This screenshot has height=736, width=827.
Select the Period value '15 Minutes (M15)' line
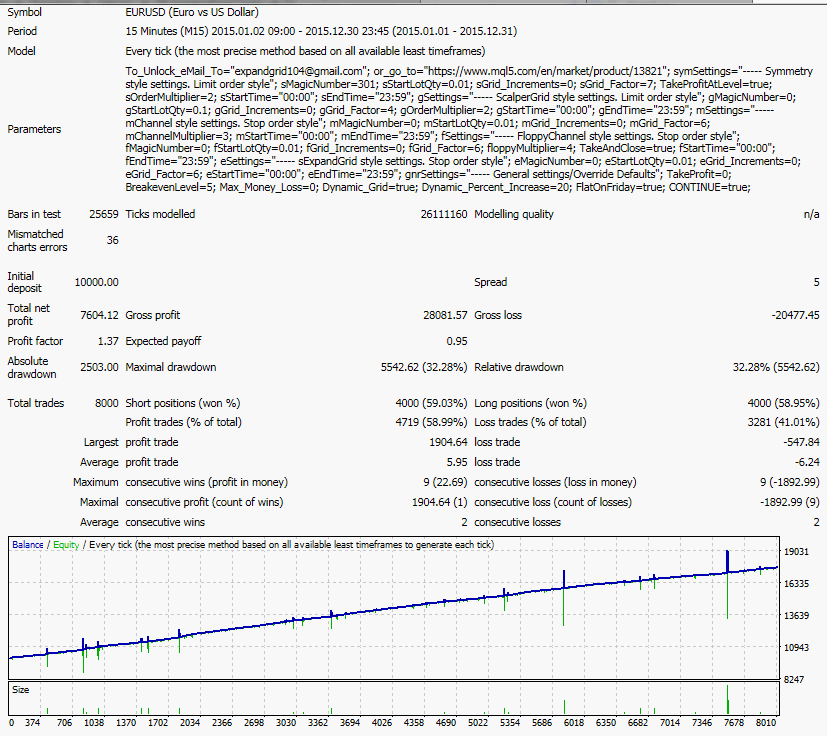point(321,31)
